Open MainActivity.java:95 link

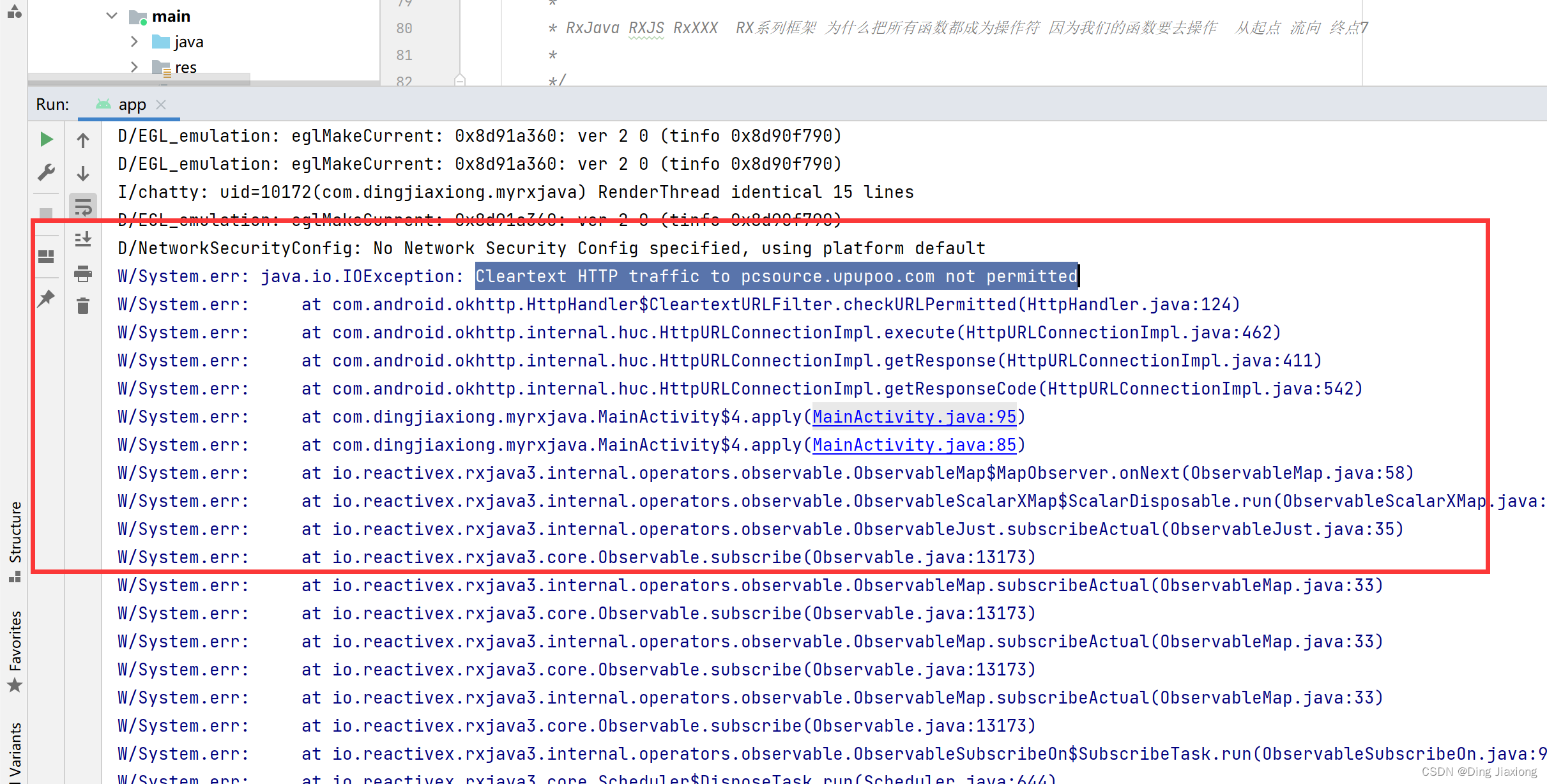914,417
